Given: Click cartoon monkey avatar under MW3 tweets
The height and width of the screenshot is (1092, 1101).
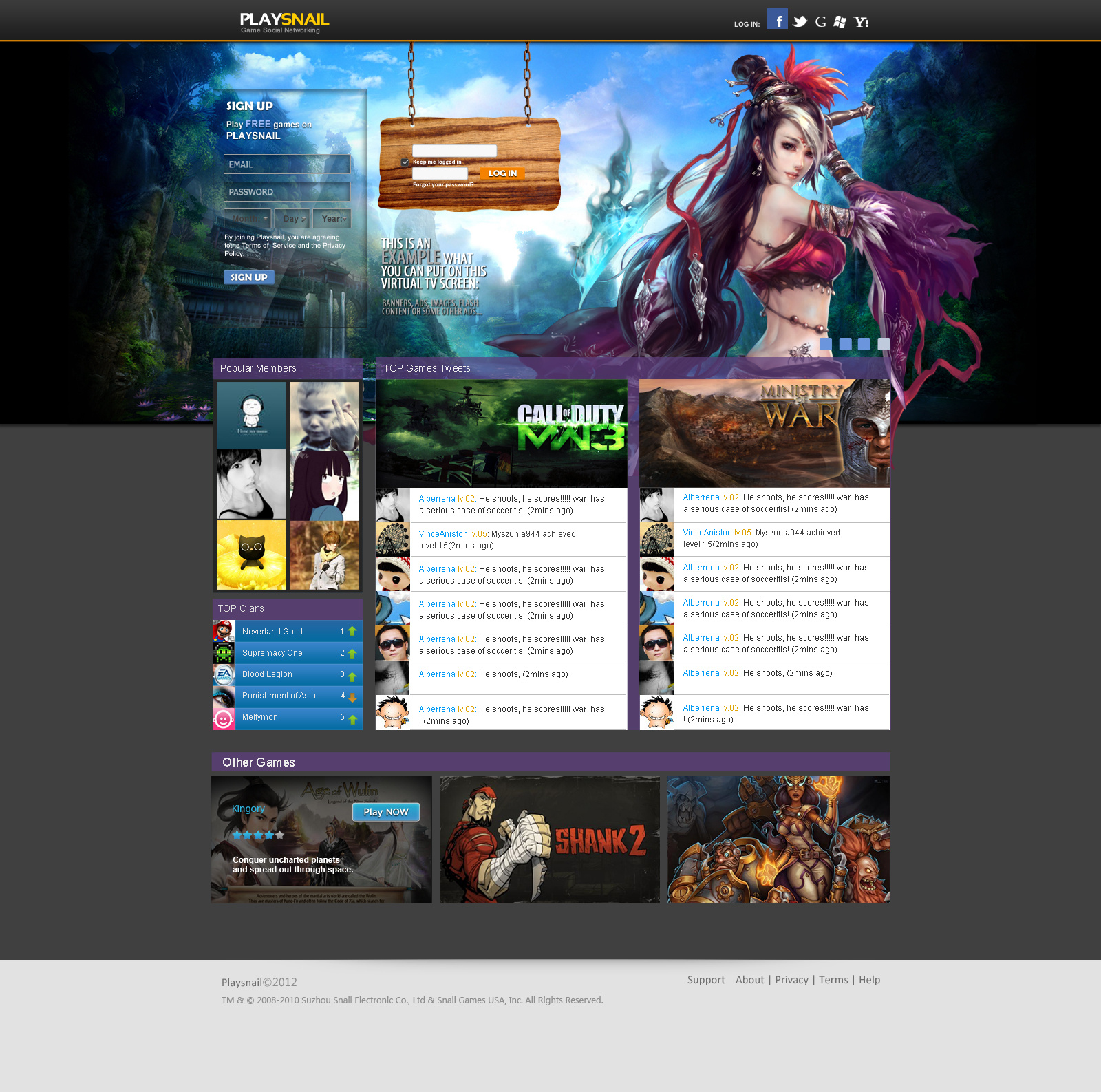Looking at the screenshot, I should coord(393,712).
